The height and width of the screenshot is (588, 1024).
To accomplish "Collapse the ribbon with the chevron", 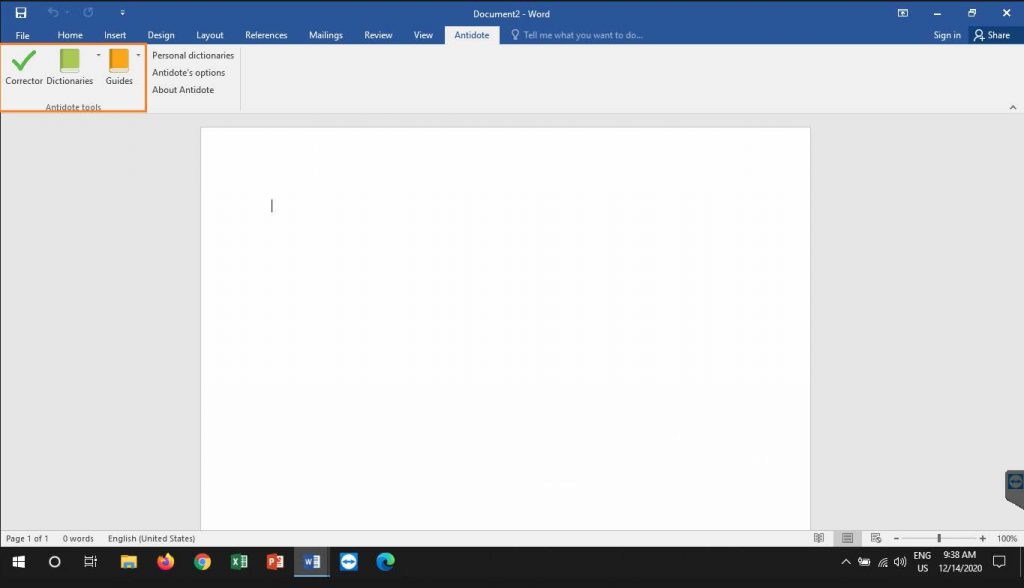I will point(1012,107).
